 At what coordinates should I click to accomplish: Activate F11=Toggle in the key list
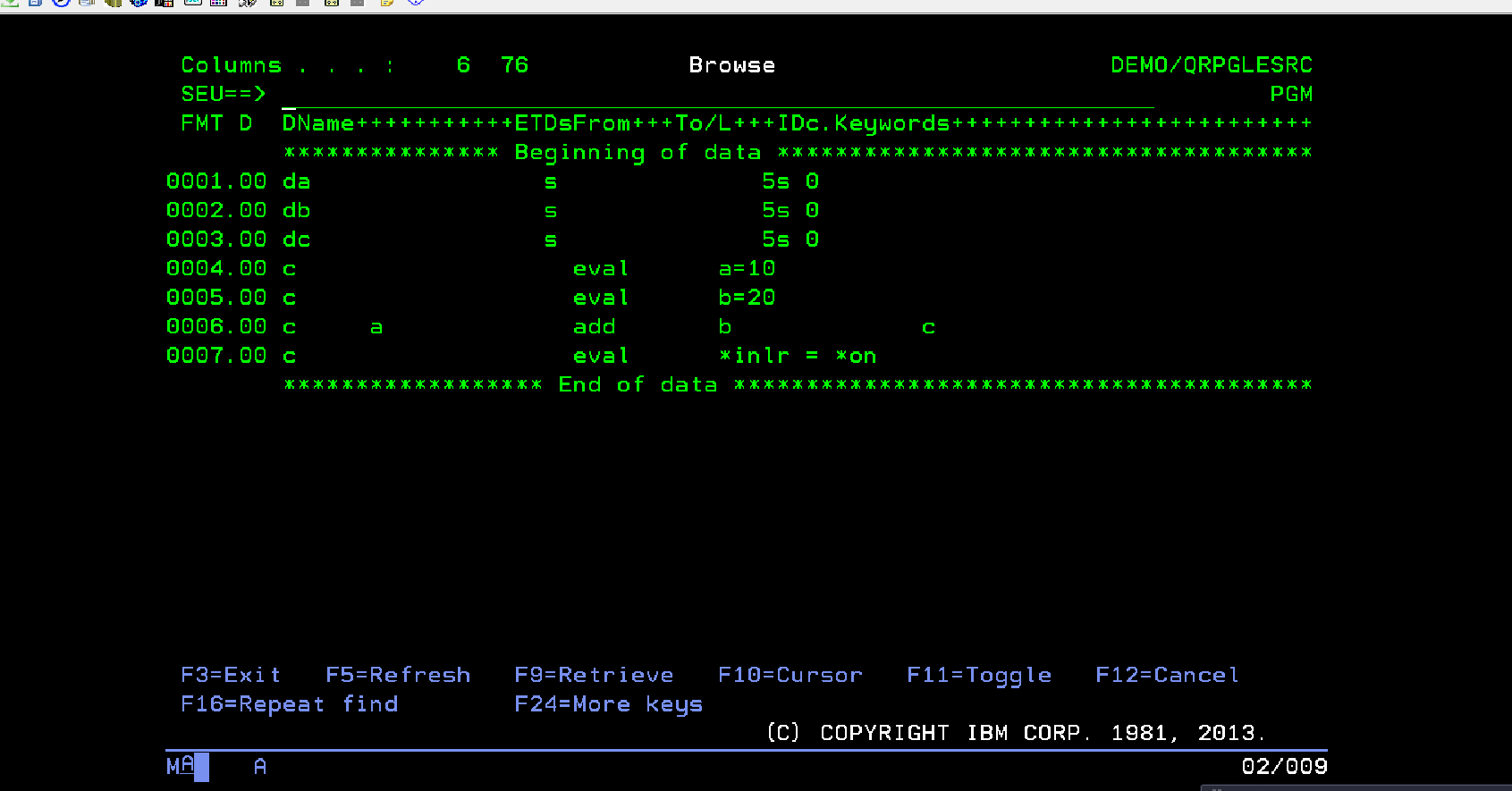click(x=979, y=675)
